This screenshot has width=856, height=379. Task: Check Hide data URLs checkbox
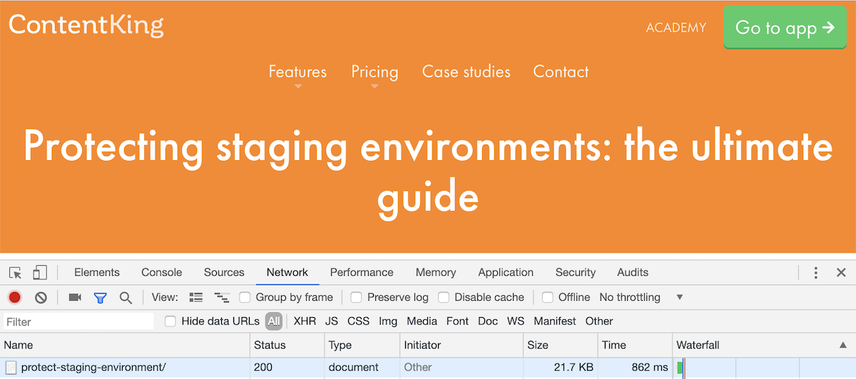pyautogui.click(x=171, y=321)
